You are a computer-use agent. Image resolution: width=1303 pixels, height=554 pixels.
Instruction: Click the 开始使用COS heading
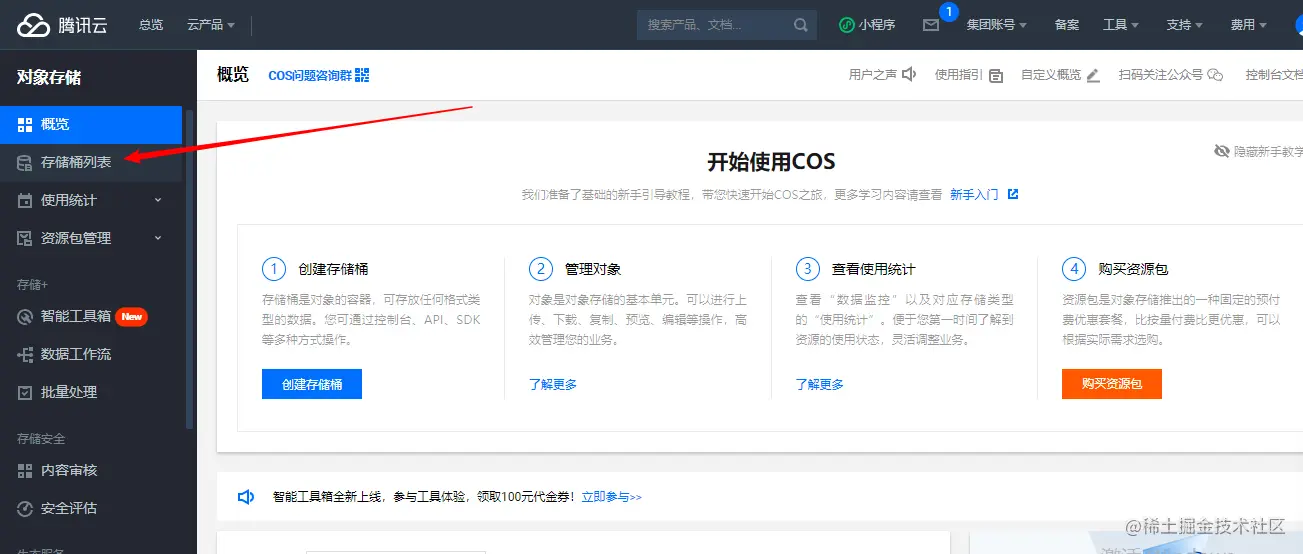pyautogui.click(x=771, y=162)
